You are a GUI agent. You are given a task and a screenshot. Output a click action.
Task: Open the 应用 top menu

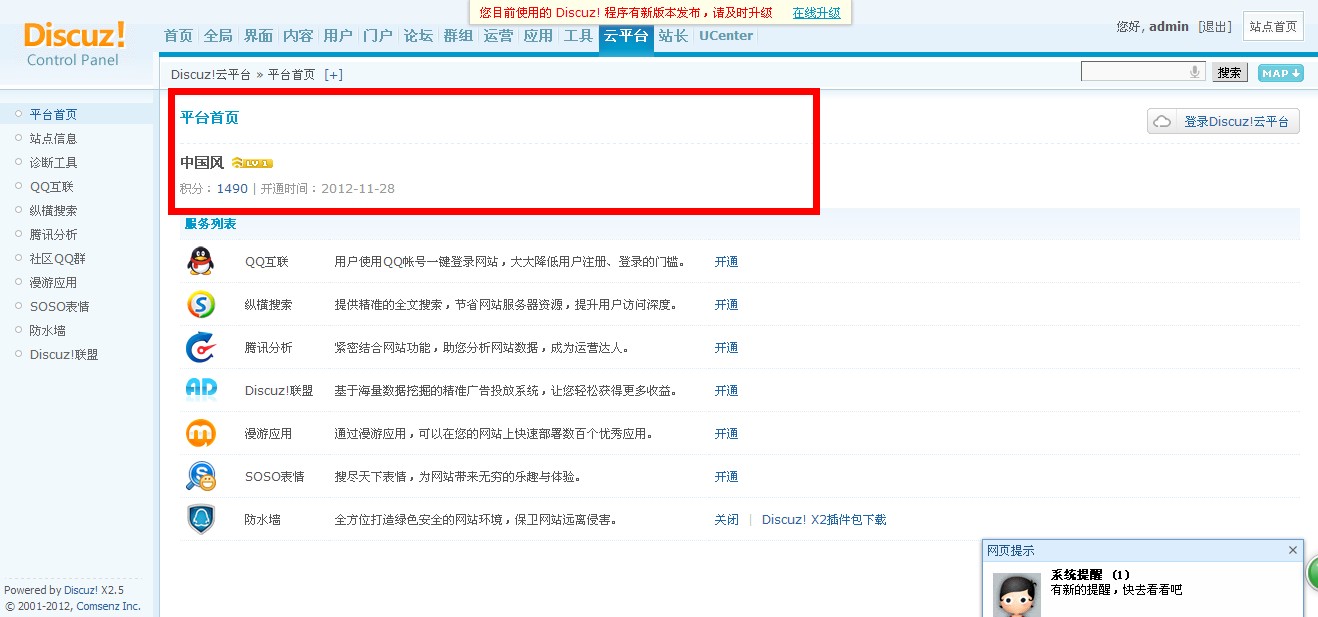coord(538,36)
